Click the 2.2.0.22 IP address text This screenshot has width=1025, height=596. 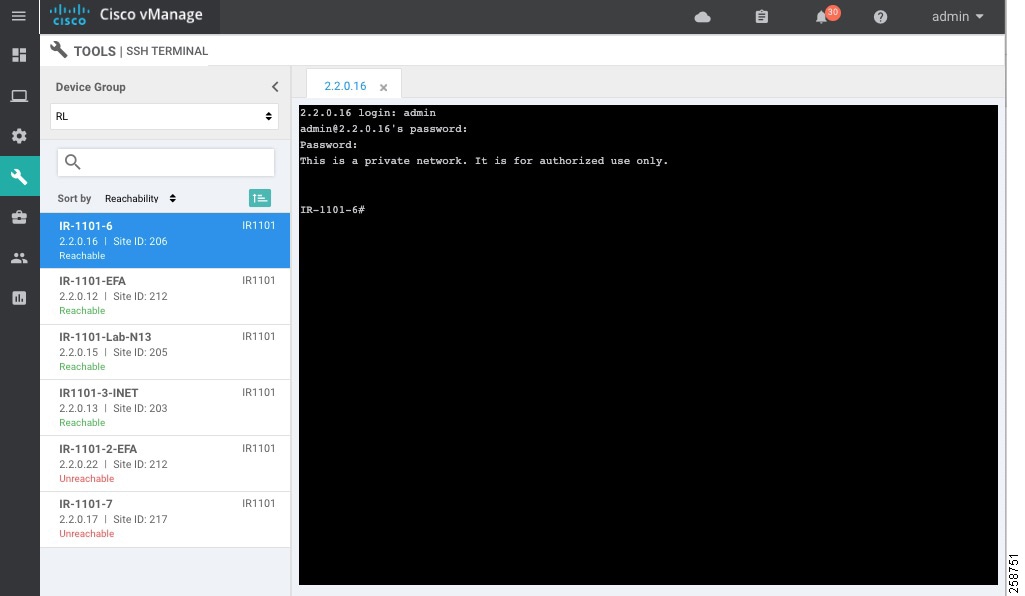click(x=78, y=465)
